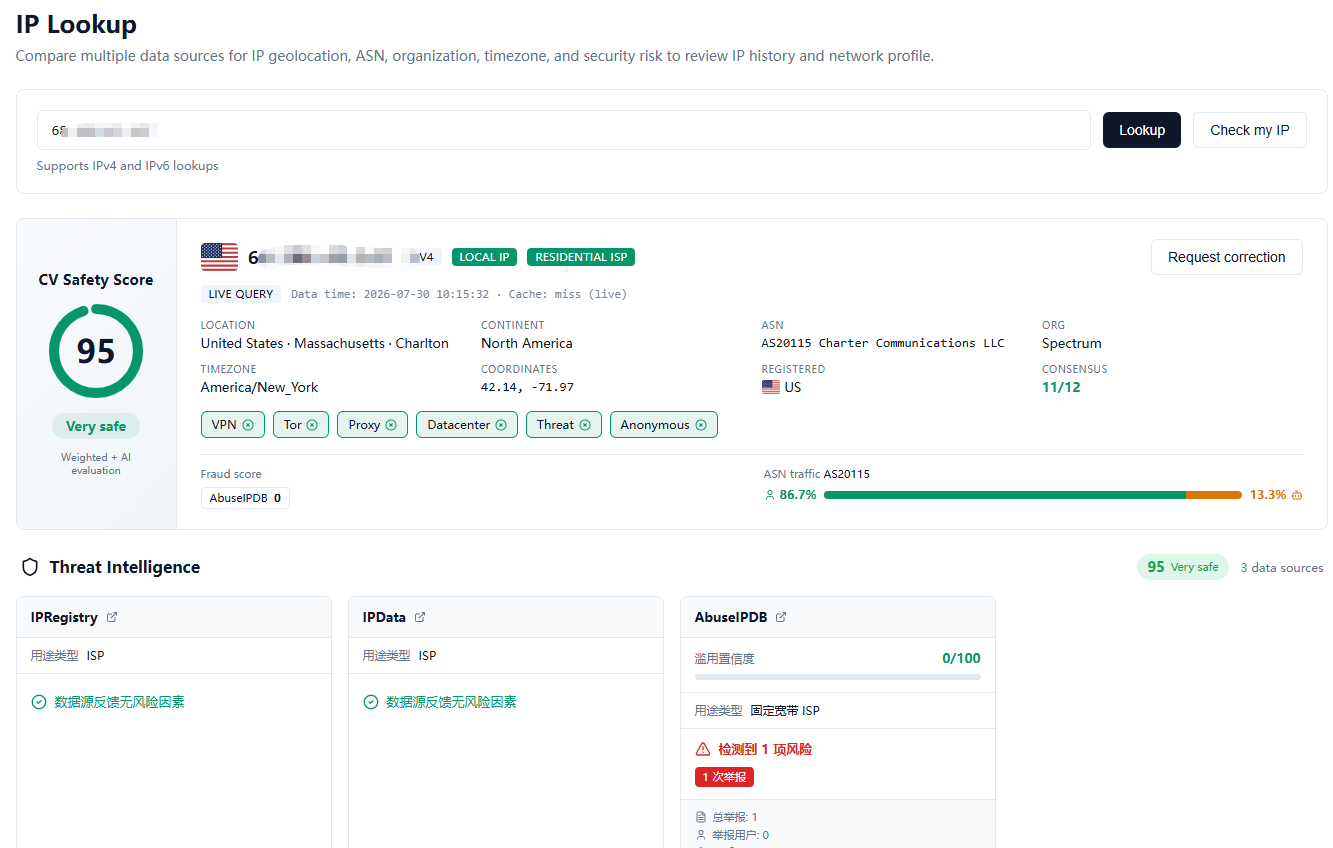Screen dimensions: 1333x848
Task: Click the America/New_York timezone value
Action: coord(260,387)
